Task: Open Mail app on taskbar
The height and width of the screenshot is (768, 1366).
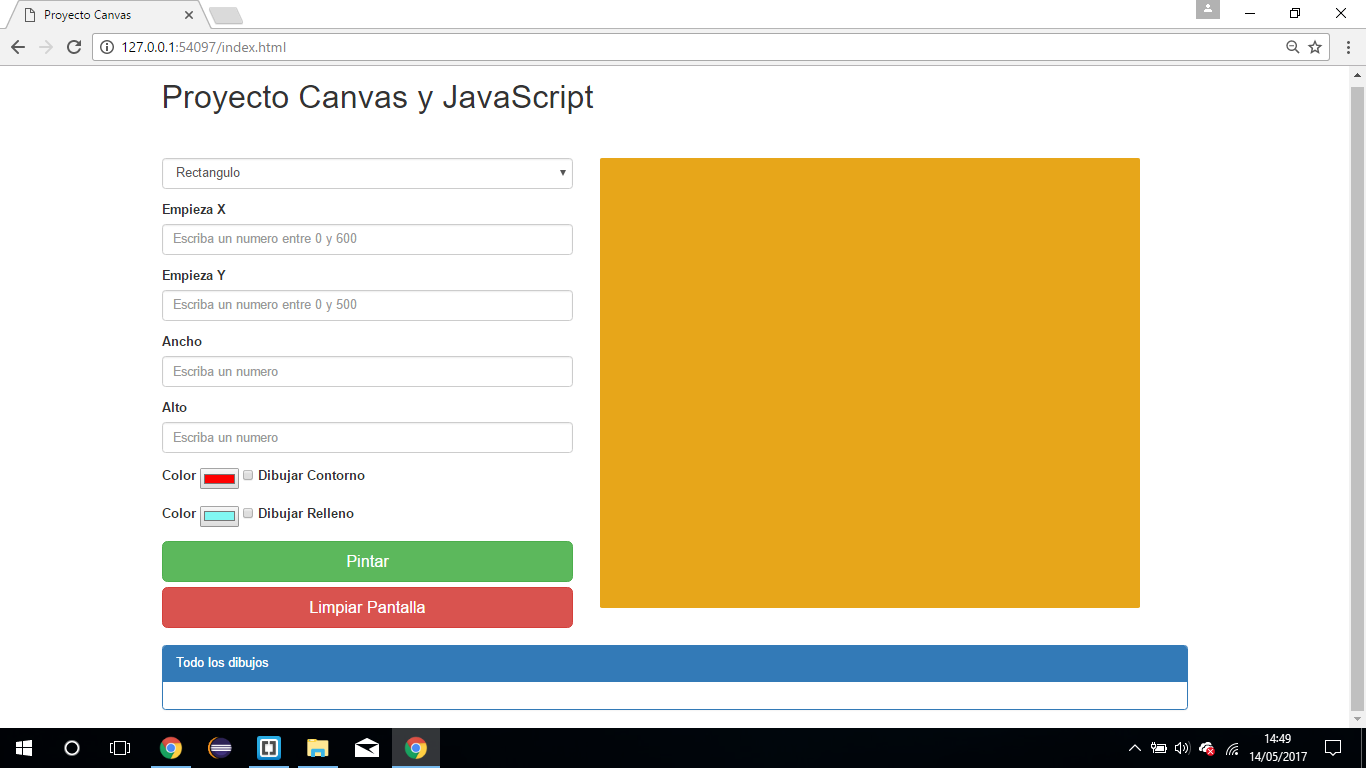Action: pyautogui.click(x=367, y=748)
